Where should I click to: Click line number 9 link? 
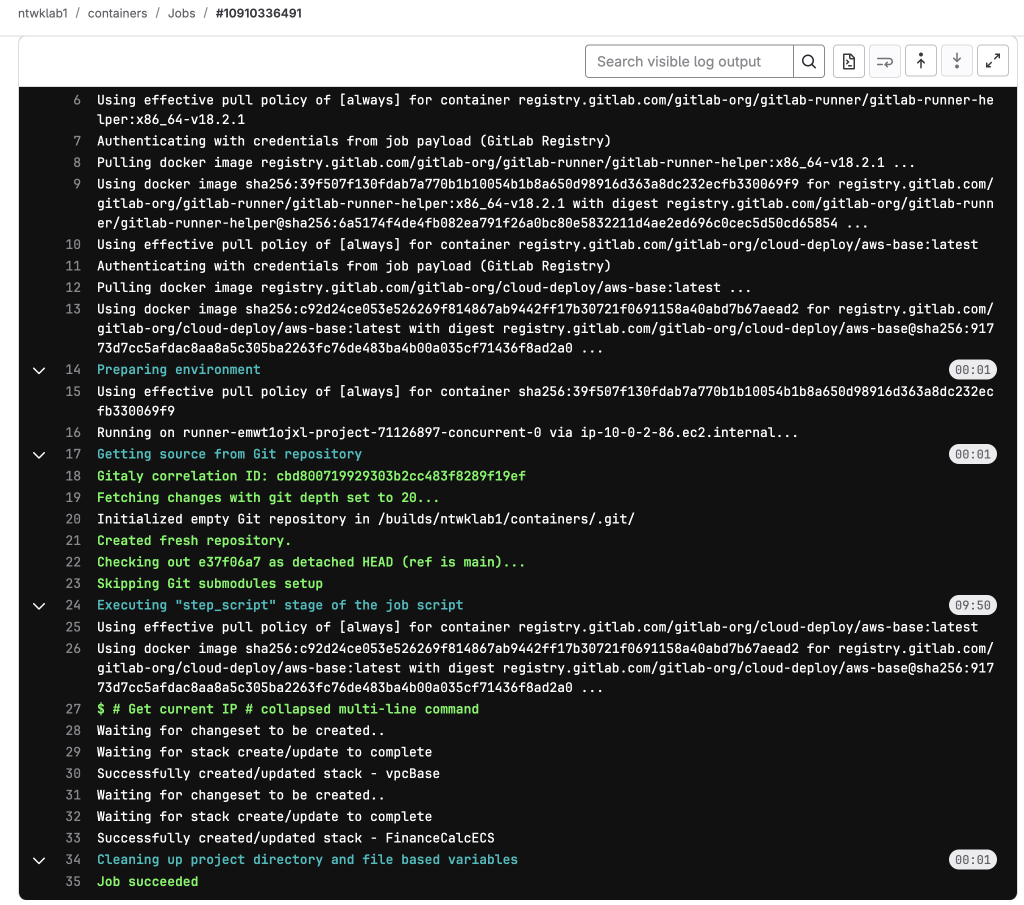click(77, 184)
